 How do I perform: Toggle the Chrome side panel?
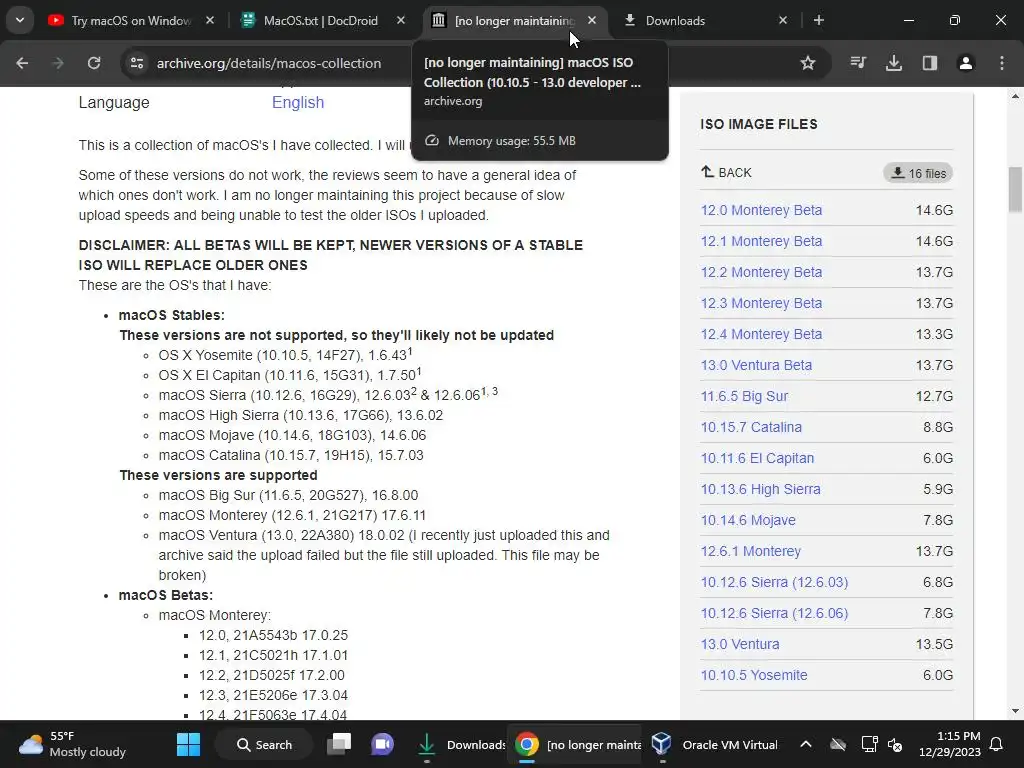pos(930,63)
